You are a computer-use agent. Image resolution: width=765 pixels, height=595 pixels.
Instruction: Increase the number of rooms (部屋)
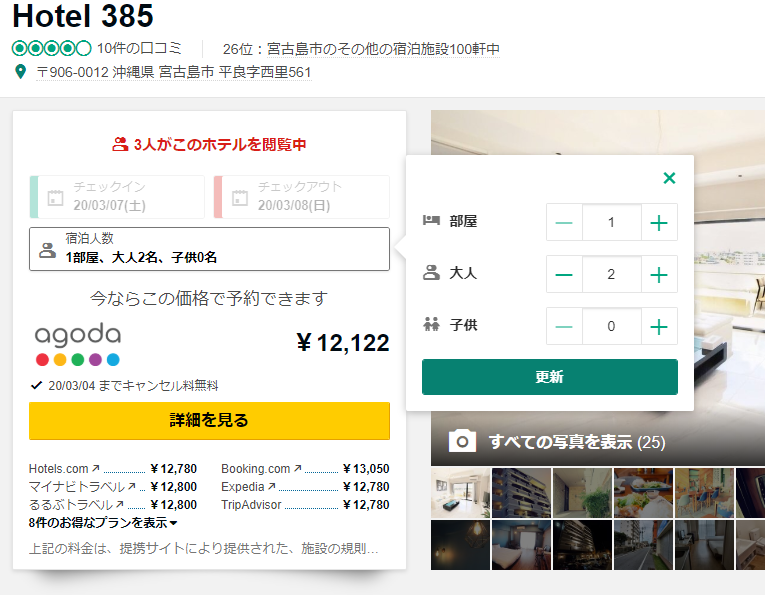click(x=659, y=222)
